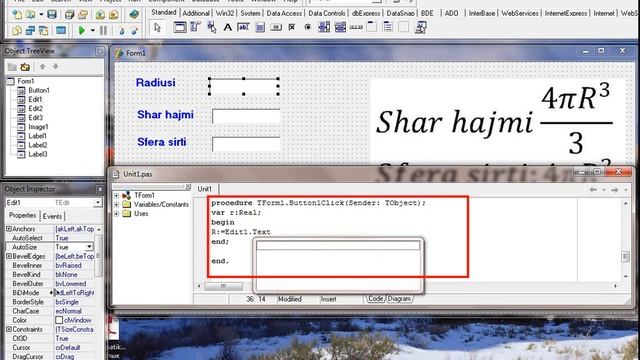Click the Toggle Form/Unit icon
The width and height of the screenshot is (640, 360).
[44, 31]
